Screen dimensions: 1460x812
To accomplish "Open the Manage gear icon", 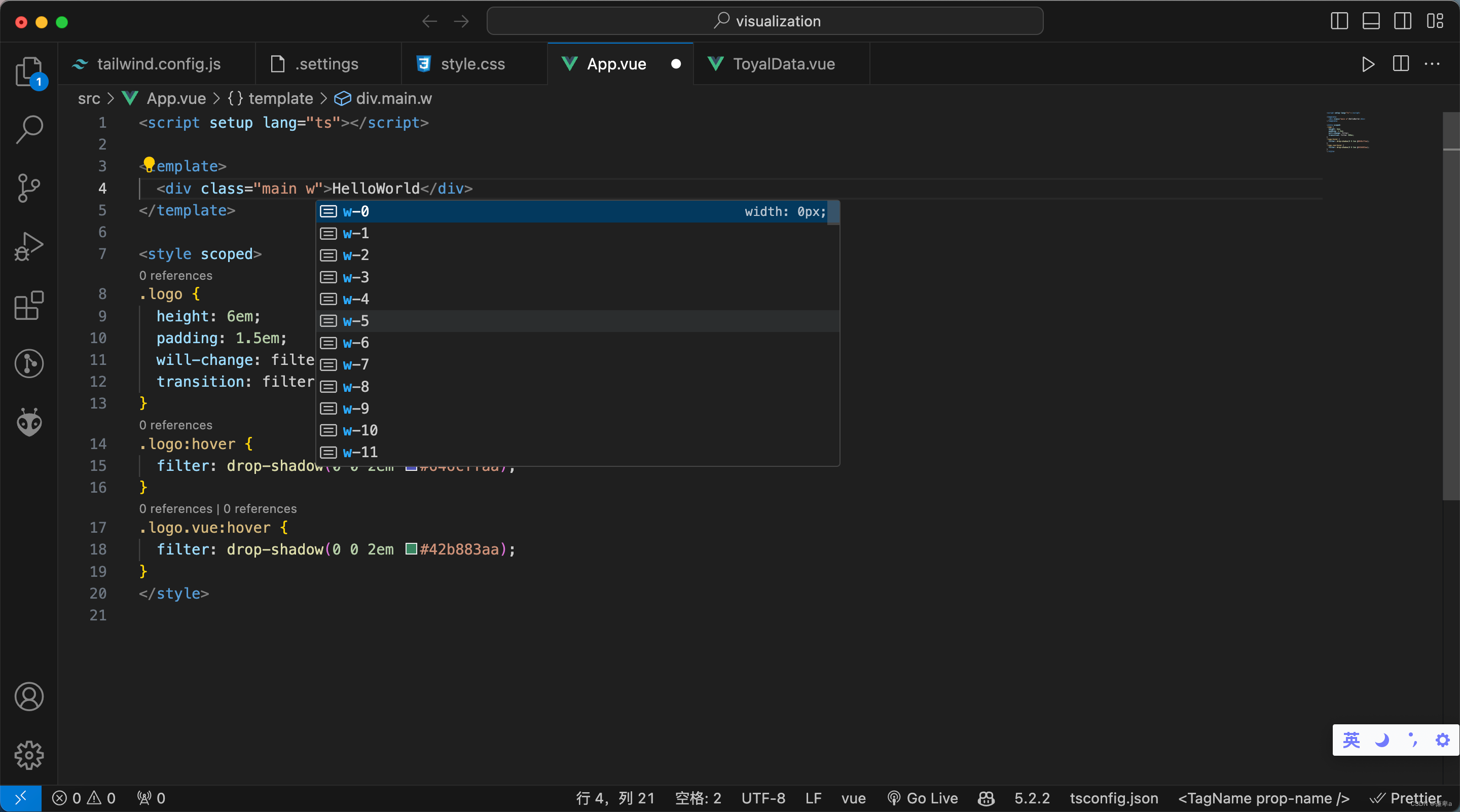I will click(x=29, y=755).
